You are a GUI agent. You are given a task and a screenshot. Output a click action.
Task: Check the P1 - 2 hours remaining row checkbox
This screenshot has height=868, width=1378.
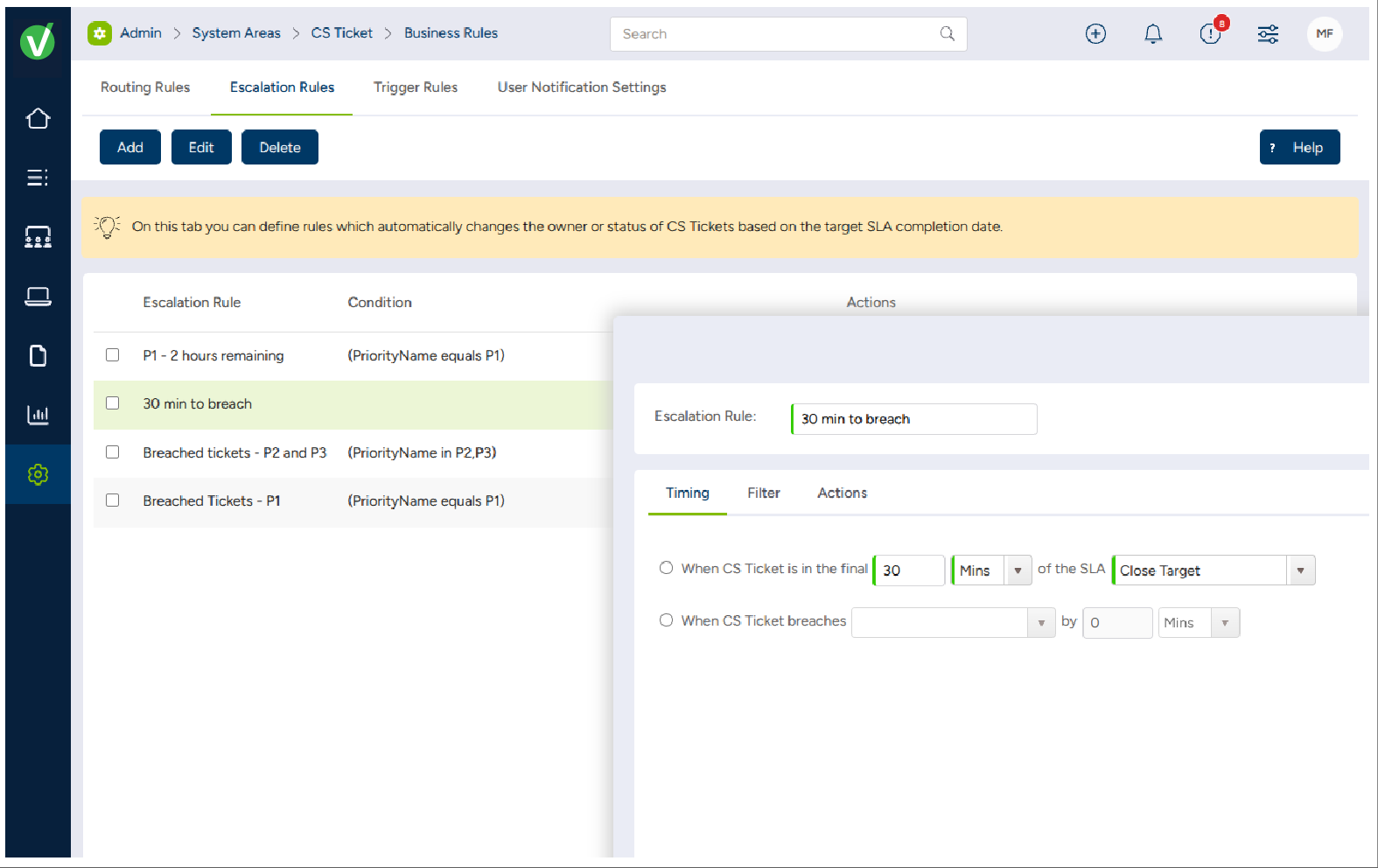[112, 355]
